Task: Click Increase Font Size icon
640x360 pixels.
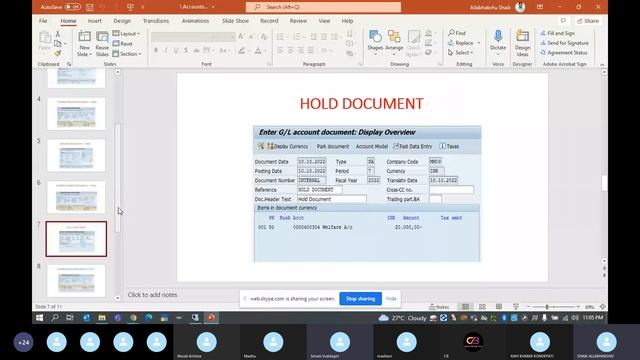Action: click(241, 37)
